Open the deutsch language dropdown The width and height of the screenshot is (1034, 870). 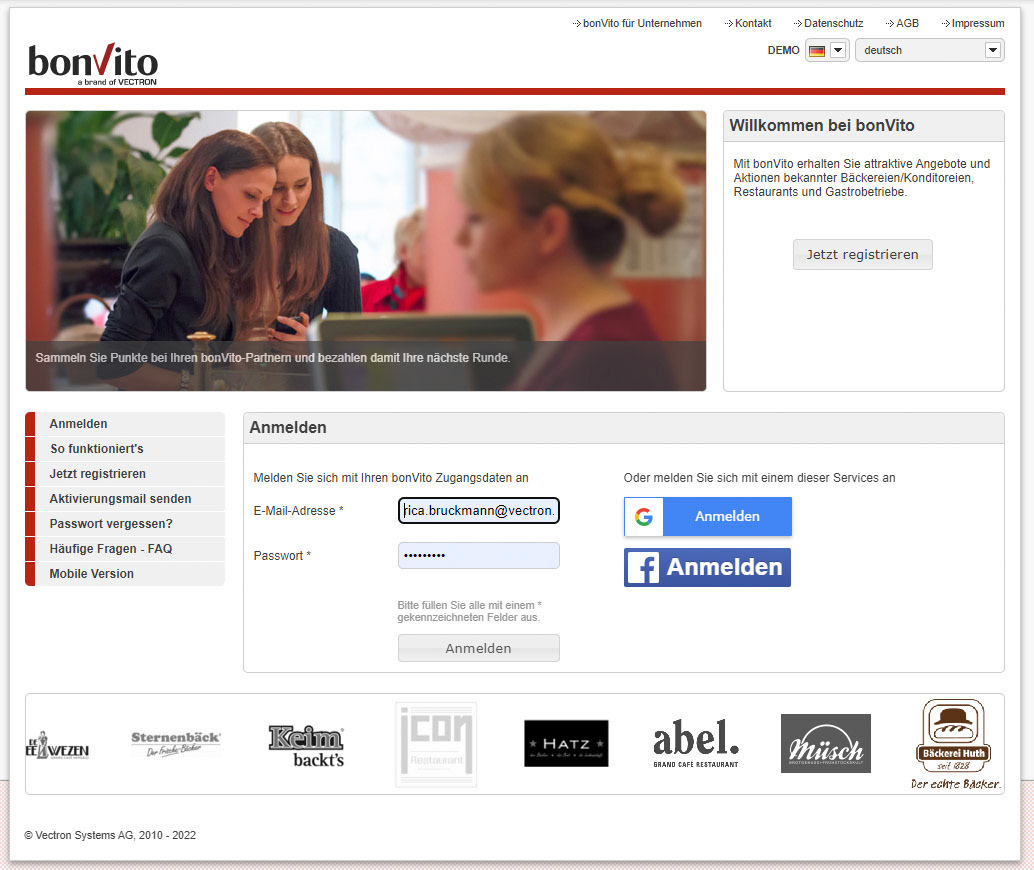pos(929,50)
